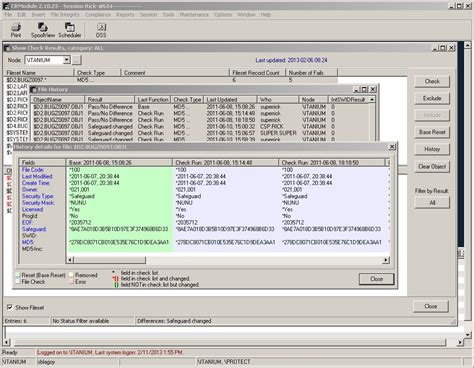Click History details horizontal scrollbar thumb

[110, 260]
